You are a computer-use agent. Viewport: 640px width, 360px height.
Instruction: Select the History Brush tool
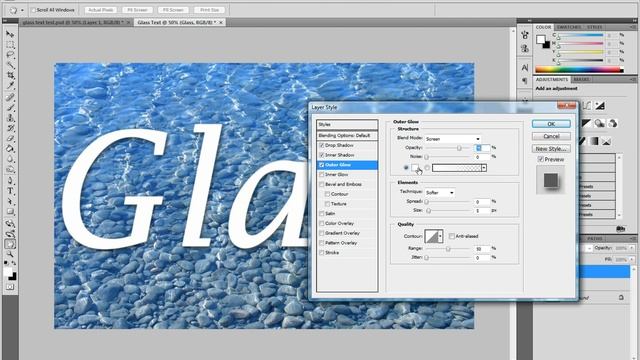click(10, 128)
